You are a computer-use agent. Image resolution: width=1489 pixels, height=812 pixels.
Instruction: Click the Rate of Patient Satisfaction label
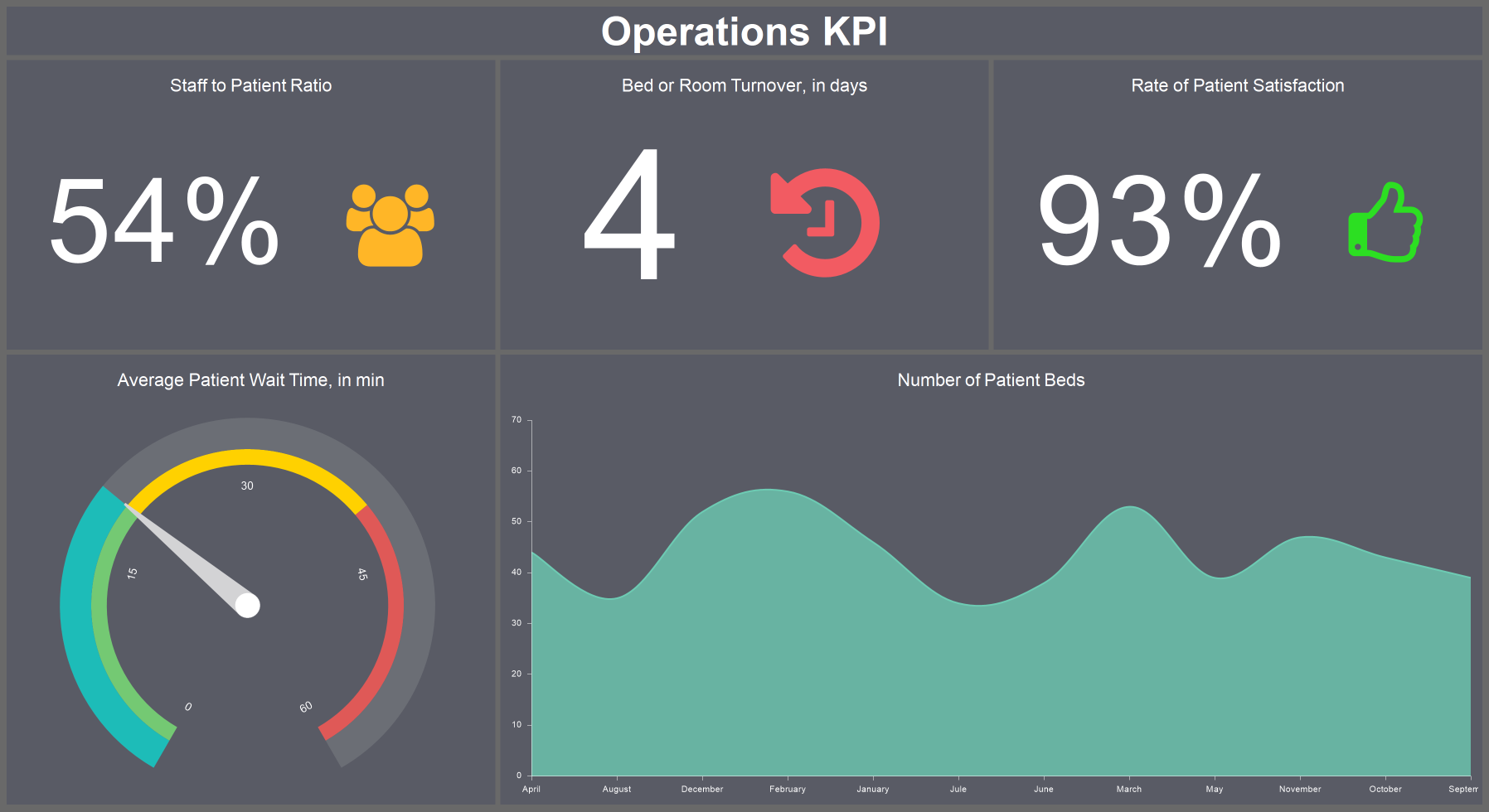pyautogui.click(x=1237, y=85)
